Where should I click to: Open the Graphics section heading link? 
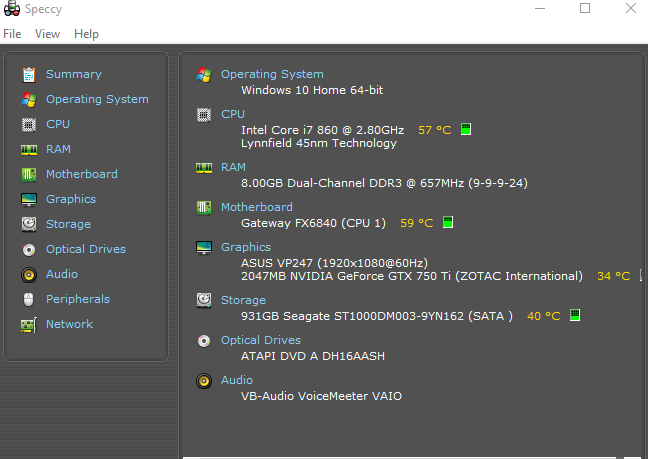245,247
